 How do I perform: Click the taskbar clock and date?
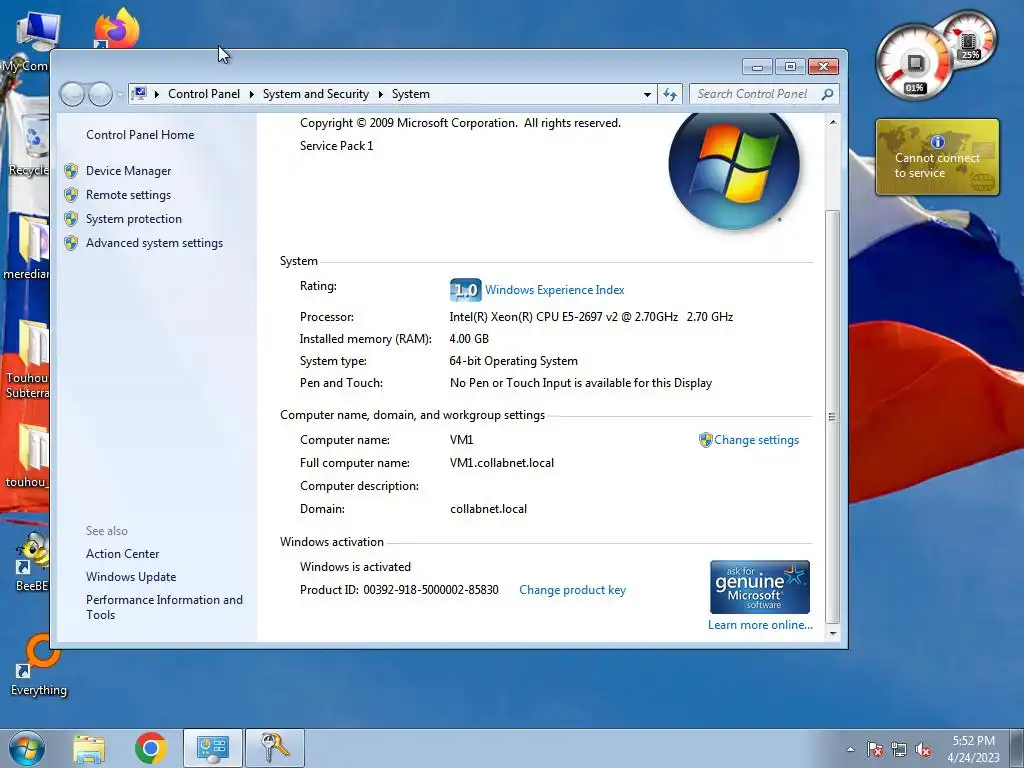pyautogui.click(x=973, y=749)
